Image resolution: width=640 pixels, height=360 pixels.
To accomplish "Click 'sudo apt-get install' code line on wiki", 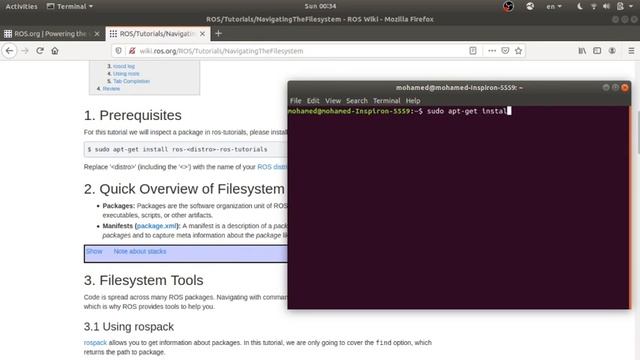I will pyautogui.click(x=177, y=149).
